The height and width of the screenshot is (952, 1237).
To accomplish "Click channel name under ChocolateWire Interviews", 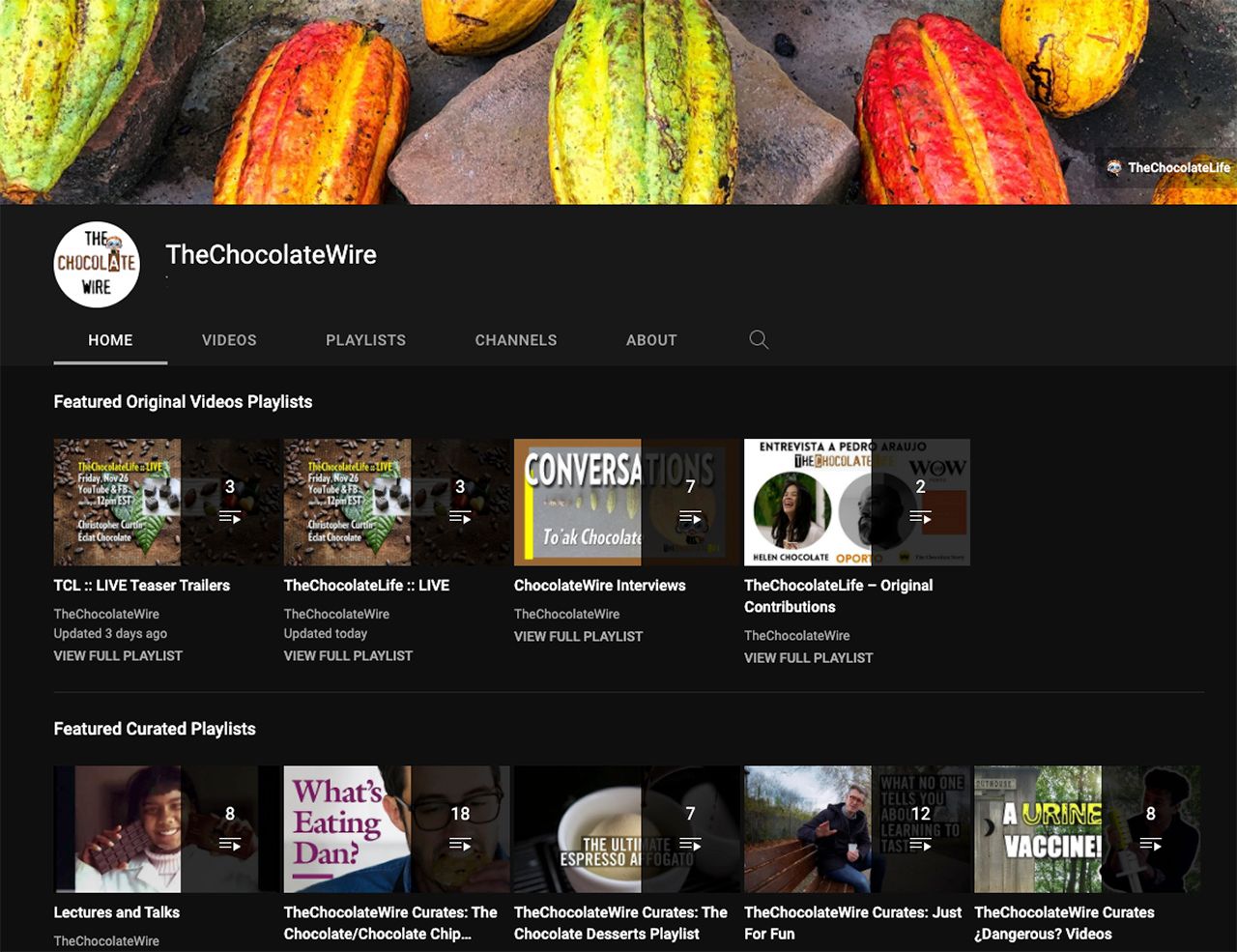I will tap(566, 614).
